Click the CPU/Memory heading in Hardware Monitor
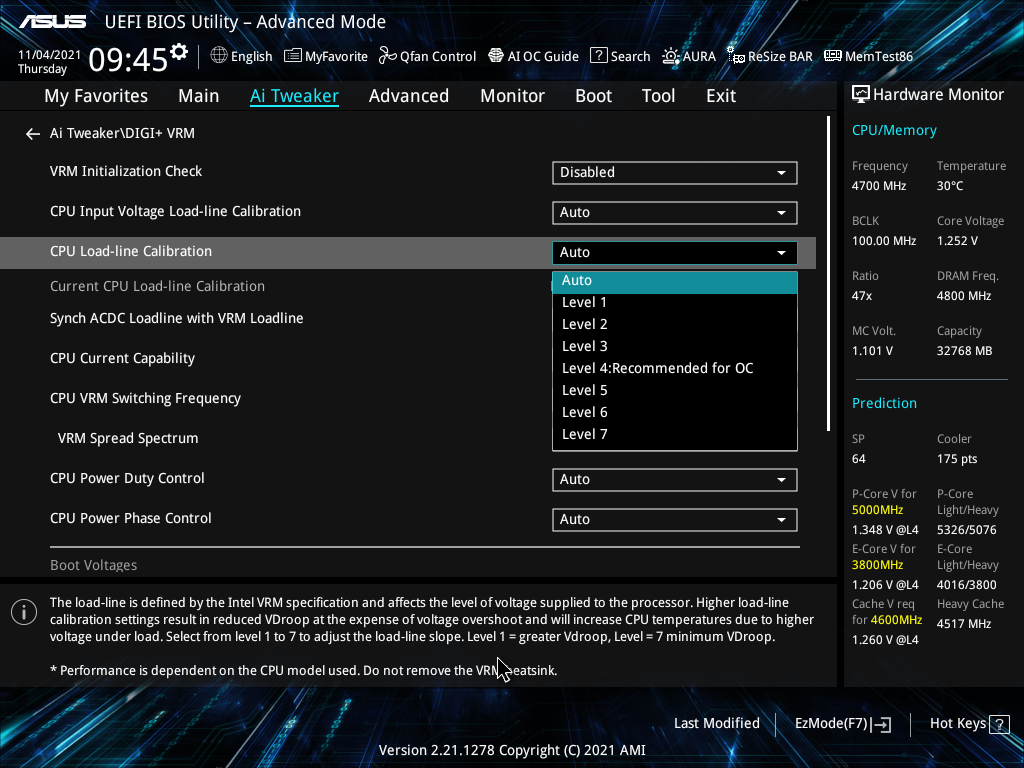The image size is (1024, 768). (894, 131)
